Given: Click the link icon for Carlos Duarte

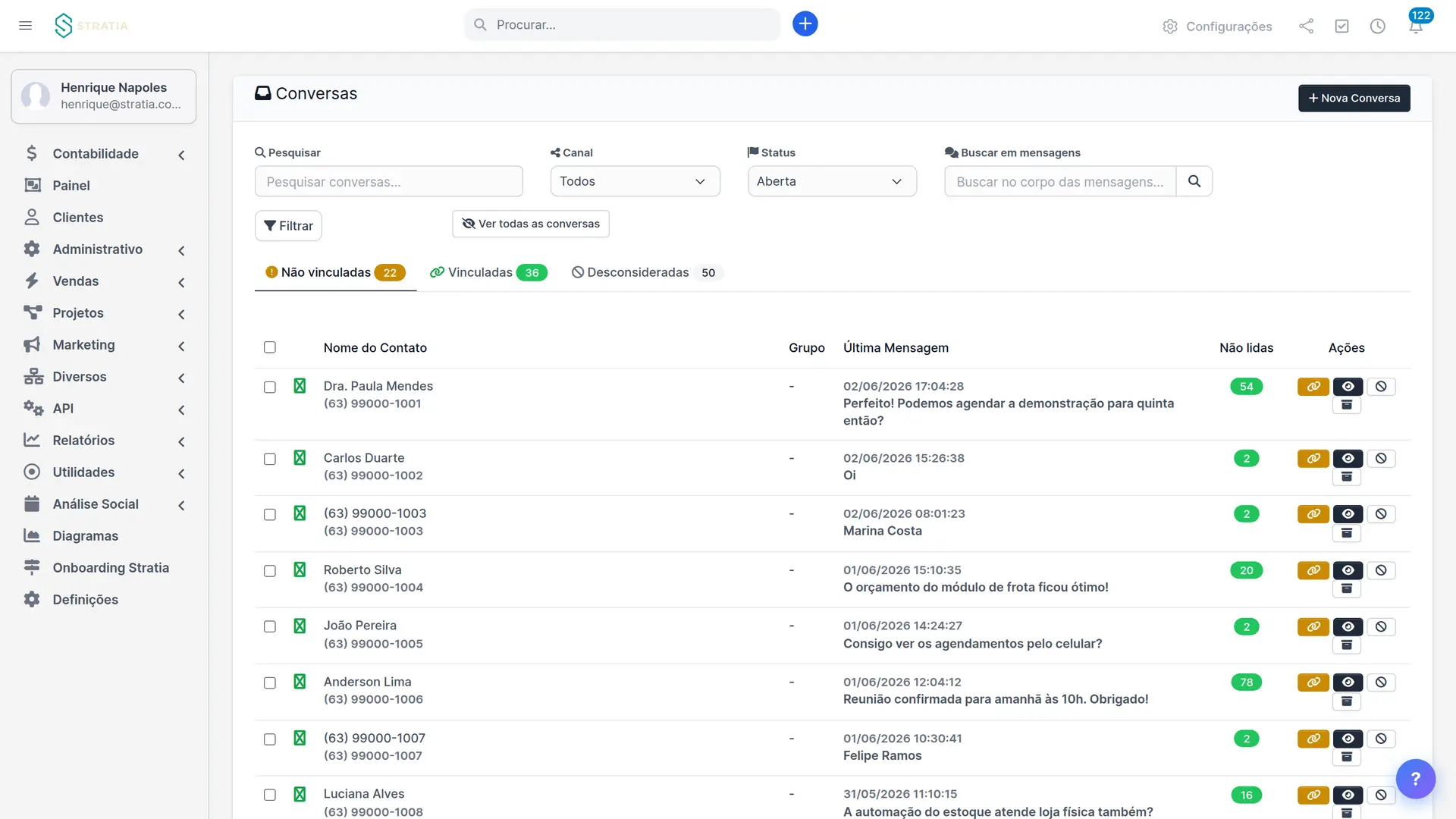Looking at the screenshot, I should click(x=1313, y=459).
